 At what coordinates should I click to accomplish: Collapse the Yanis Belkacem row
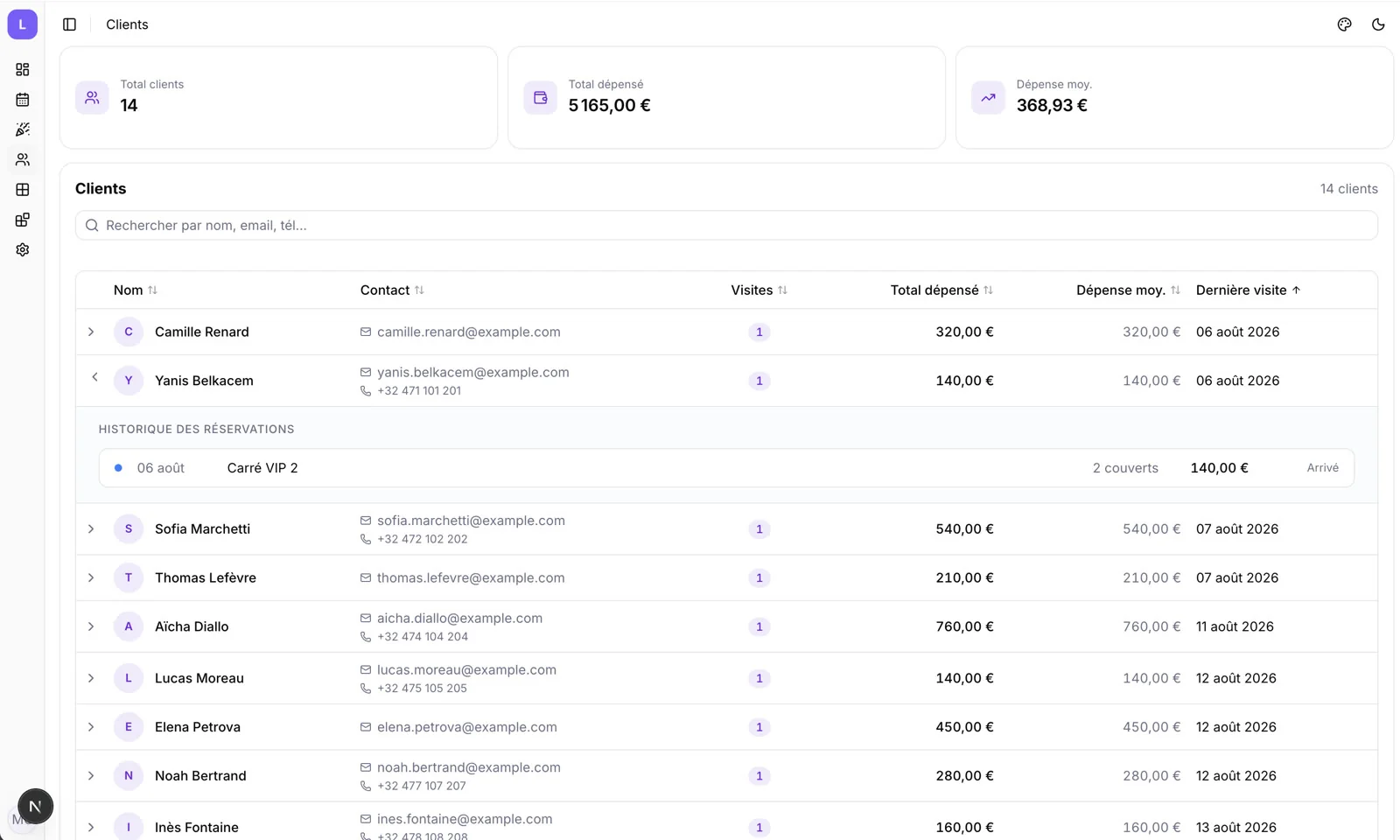[95, 377]
